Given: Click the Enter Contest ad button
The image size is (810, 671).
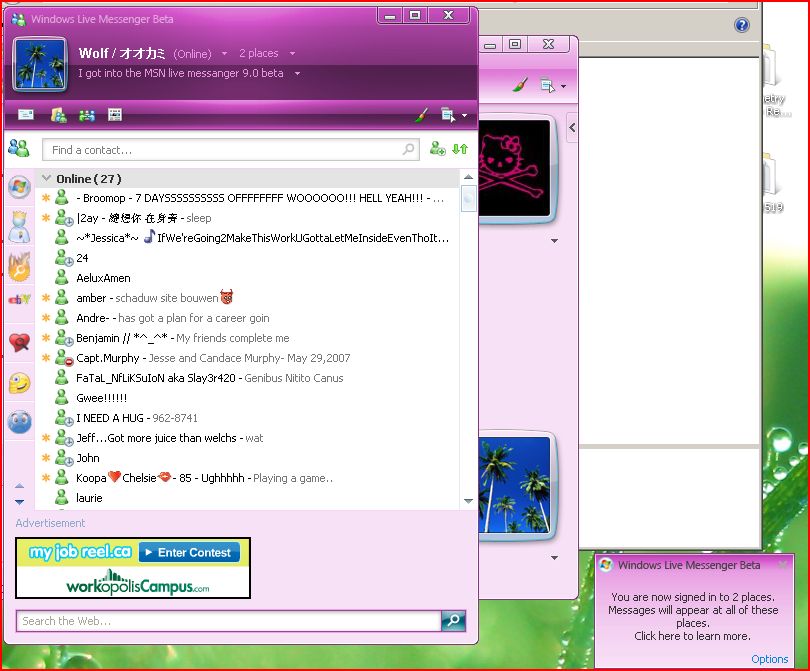Looking at the screenshot, I should [189, 552].
